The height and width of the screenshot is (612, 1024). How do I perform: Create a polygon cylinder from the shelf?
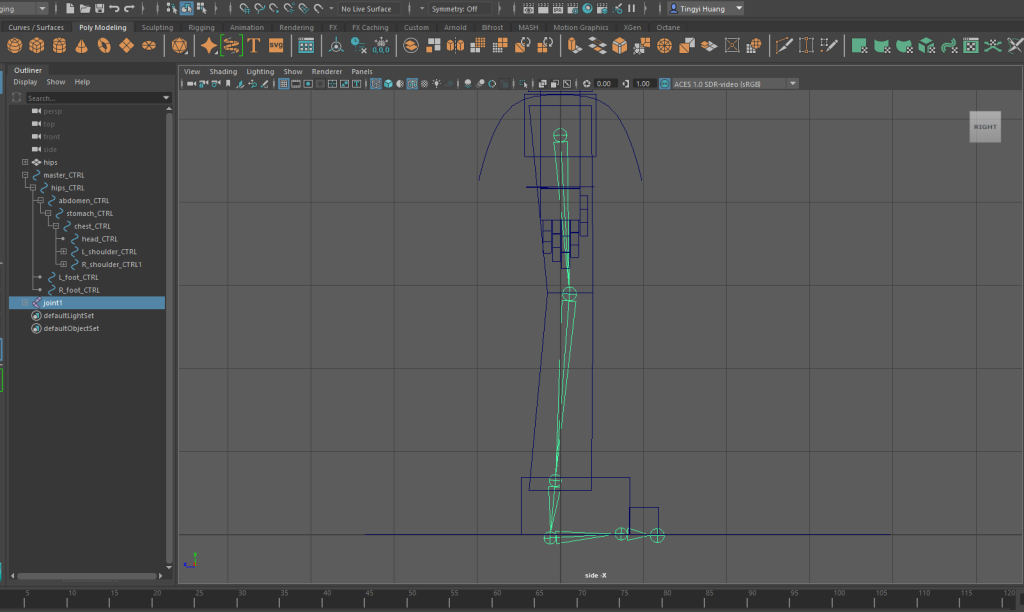pyautogui.click(x=59, y=46)
